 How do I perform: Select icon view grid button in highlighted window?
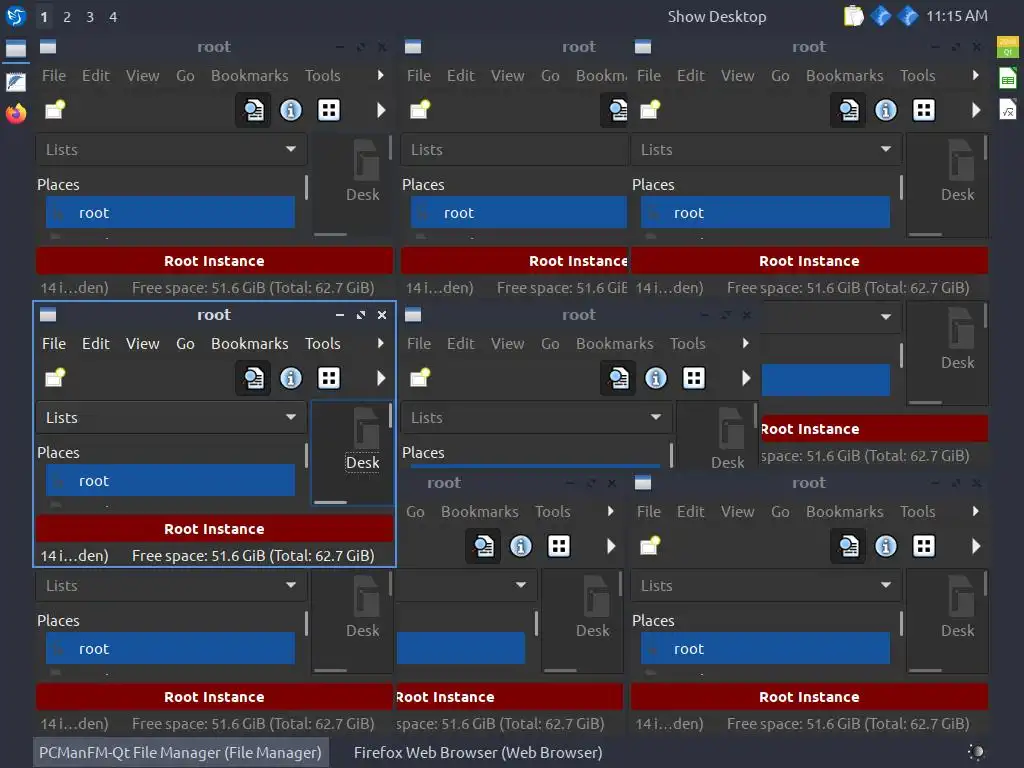click(328, 378)
